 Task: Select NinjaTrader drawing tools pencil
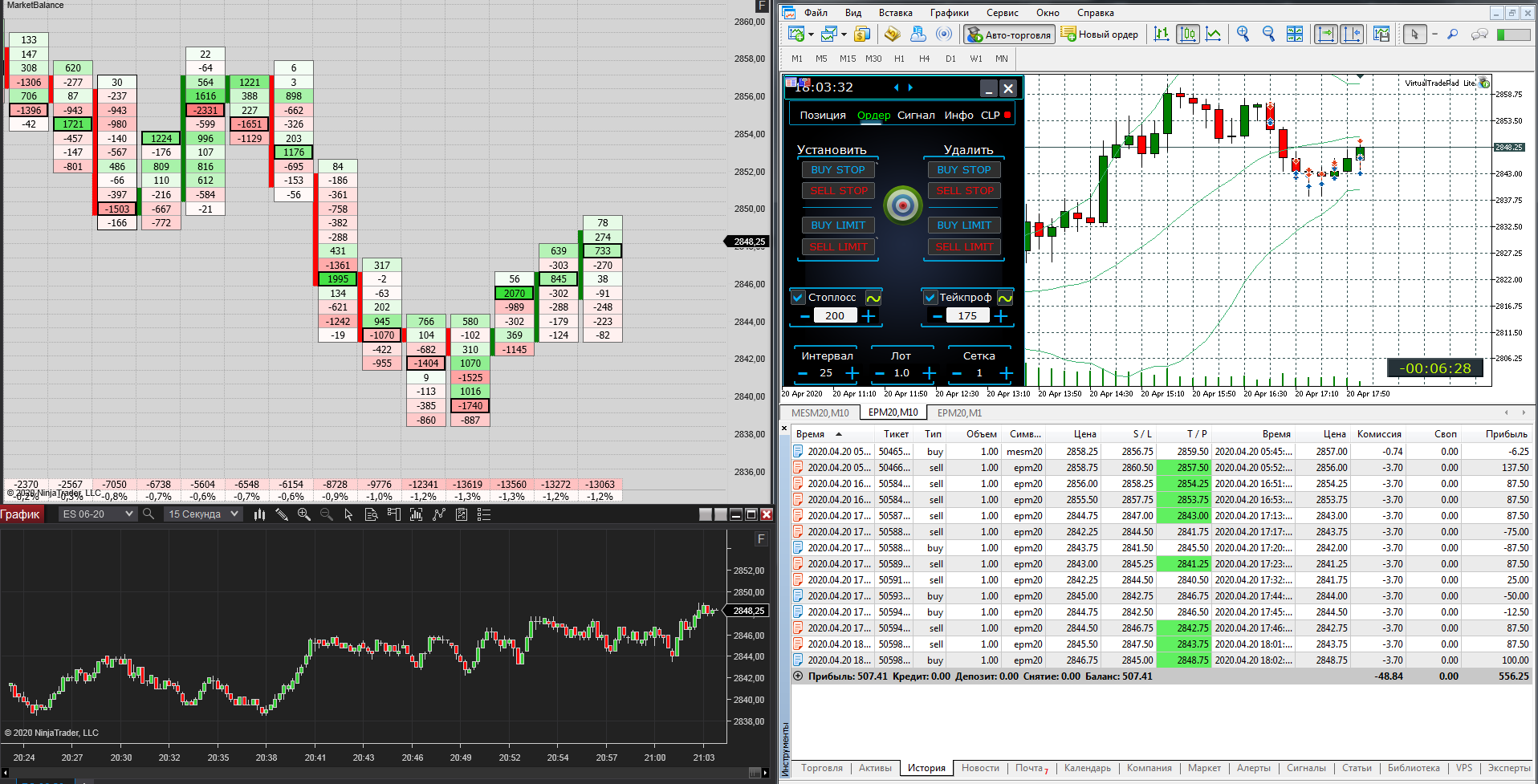(282, 514)
